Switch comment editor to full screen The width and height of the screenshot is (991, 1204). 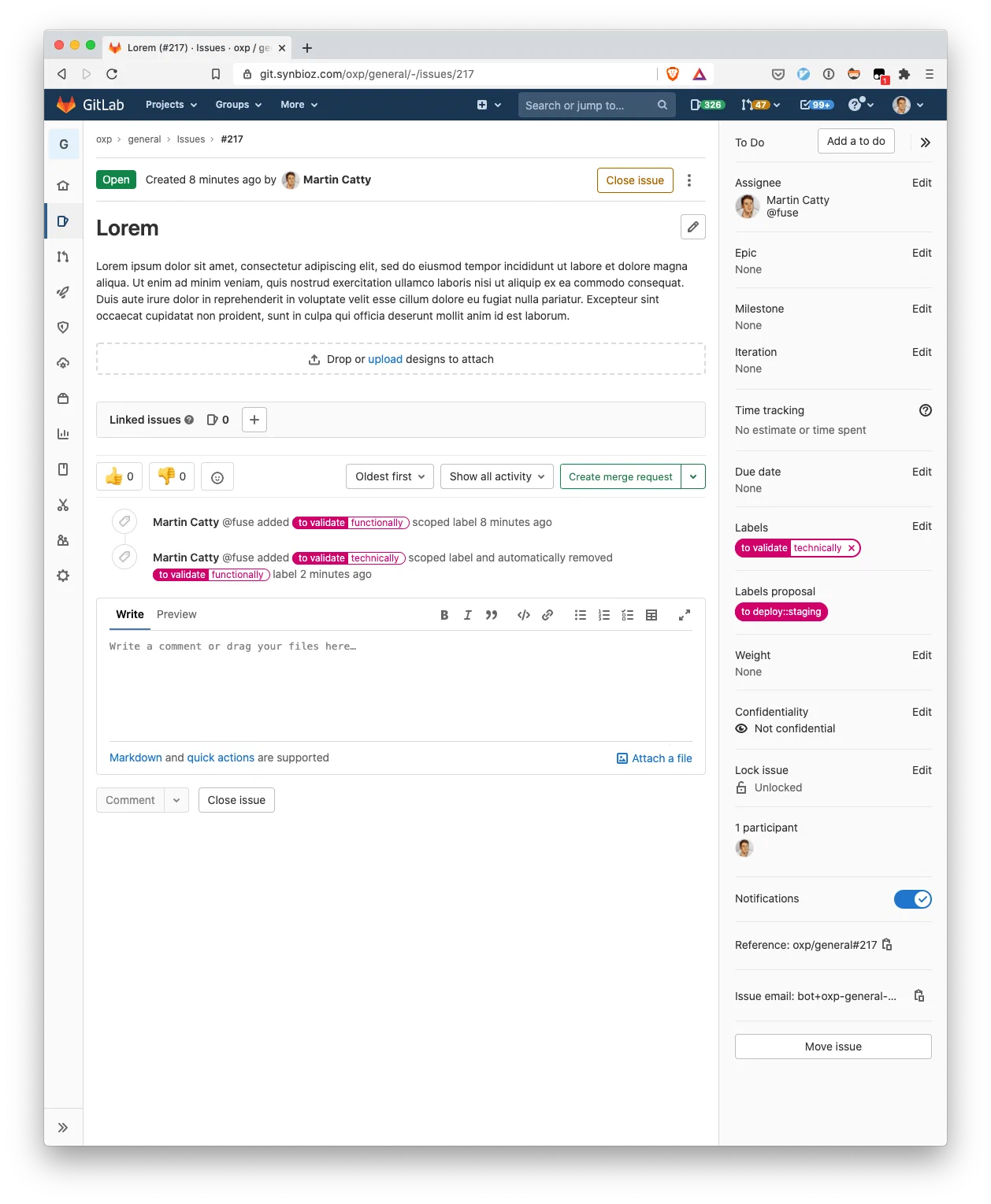coord(685,615)
